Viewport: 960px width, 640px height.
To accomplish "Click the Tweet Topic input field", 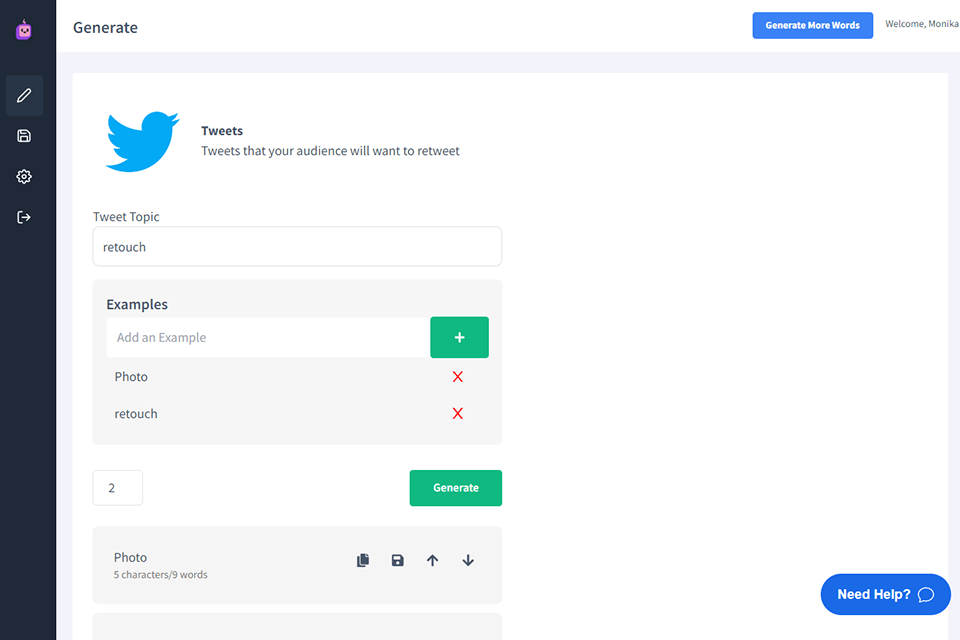I will pos(297,247).
